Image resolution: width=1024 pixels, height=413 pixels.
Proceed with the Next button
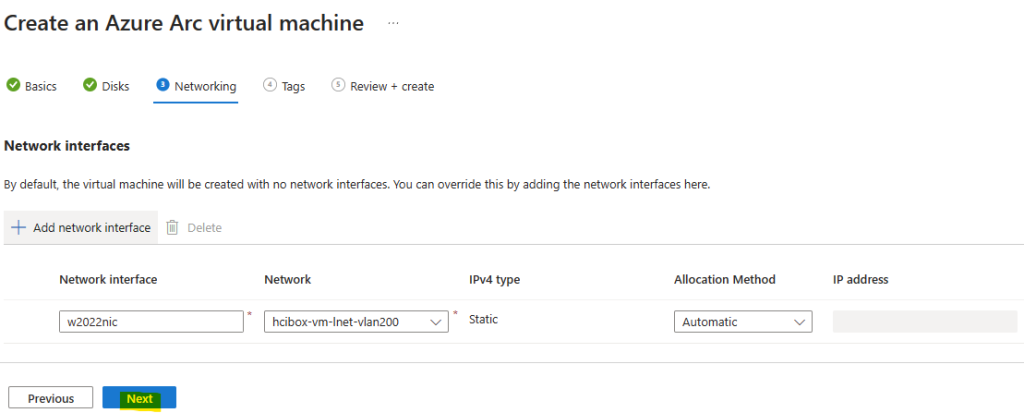coord(139,398)
